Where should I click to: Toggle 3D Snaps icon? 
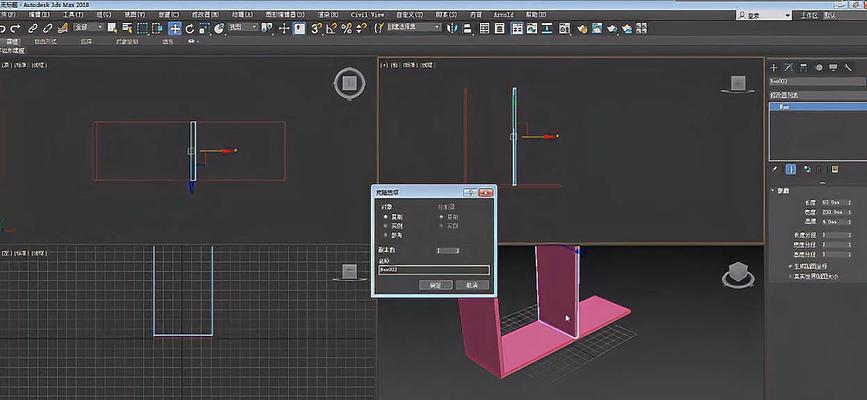coord(316,28)
